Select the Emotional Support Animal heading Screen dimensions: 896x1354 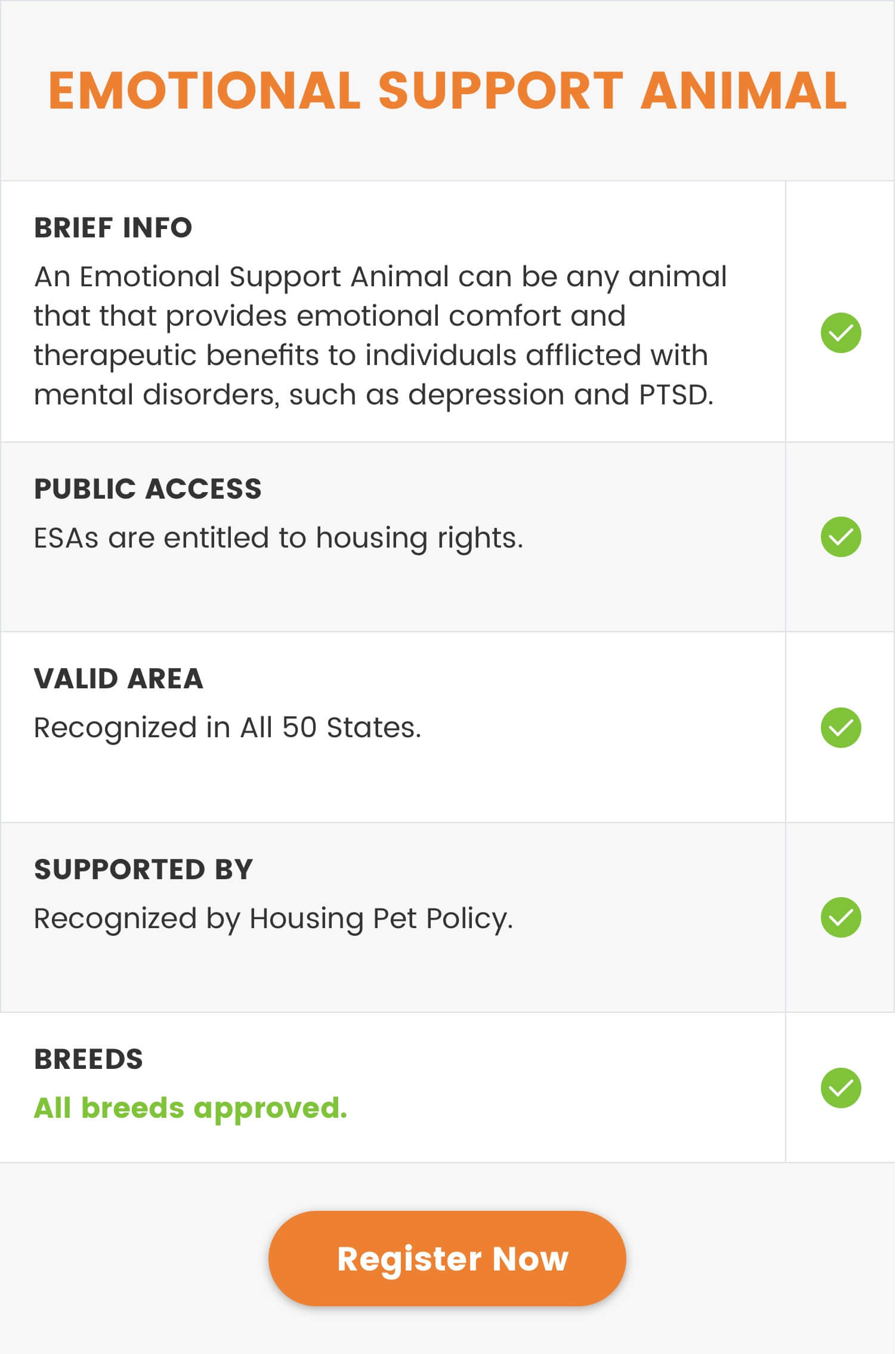point(447,91)
